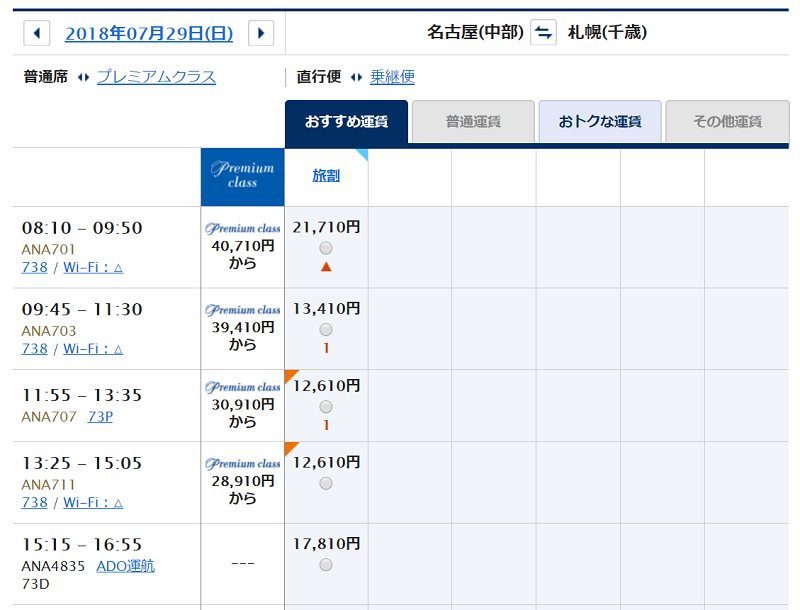Click the 直行便 ⇔ toggle arrows
The image size is (800, 610).
[x=356, y=78]
